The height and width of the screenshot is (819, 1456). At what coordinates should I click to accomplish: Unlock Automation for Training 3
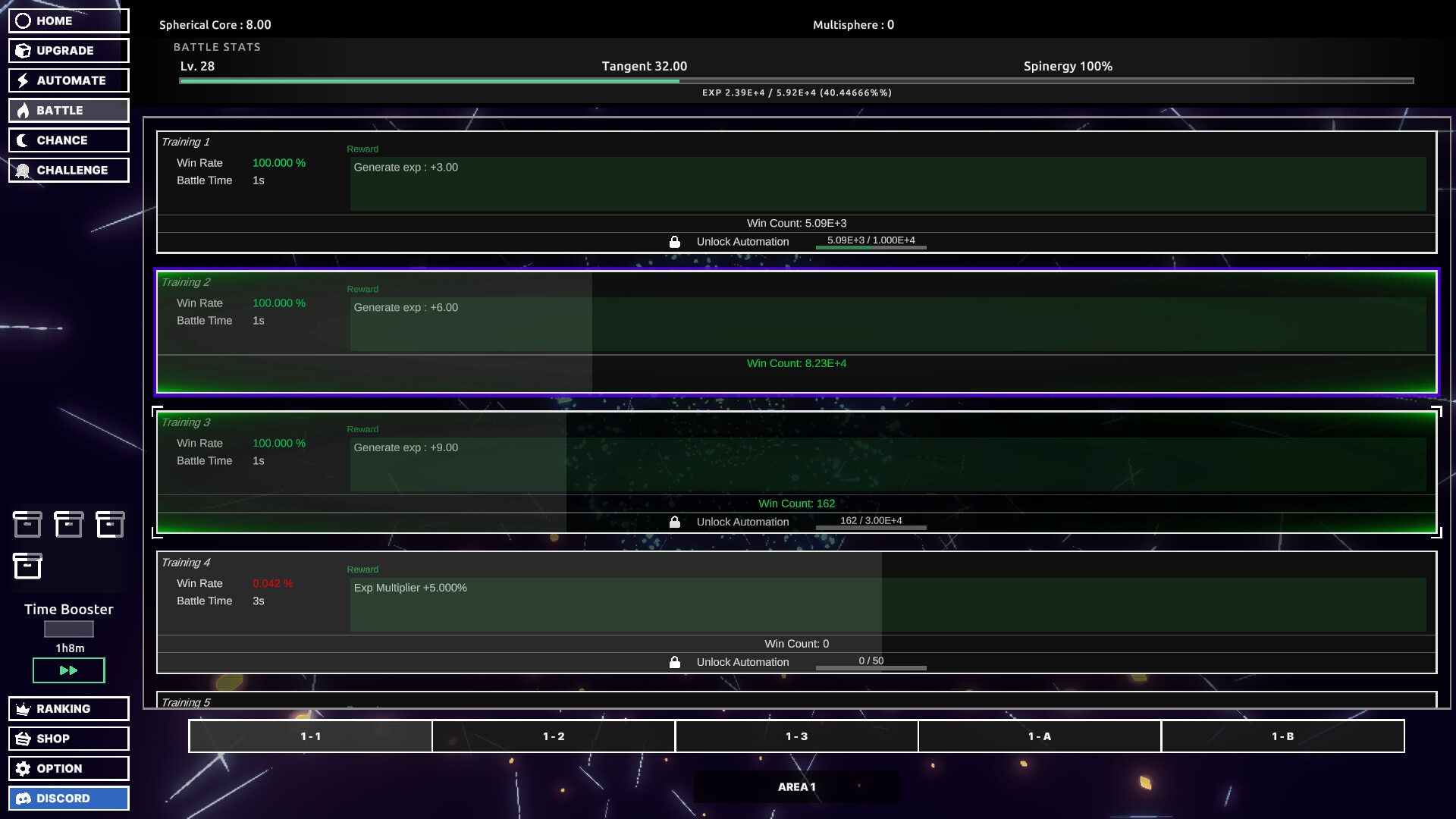coord(742,522)
